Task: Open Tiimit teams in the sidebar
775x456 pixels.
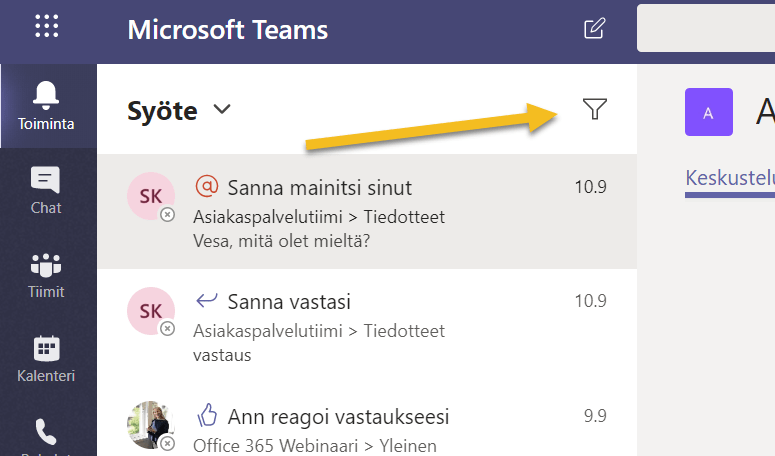Action: pos(47,274)
